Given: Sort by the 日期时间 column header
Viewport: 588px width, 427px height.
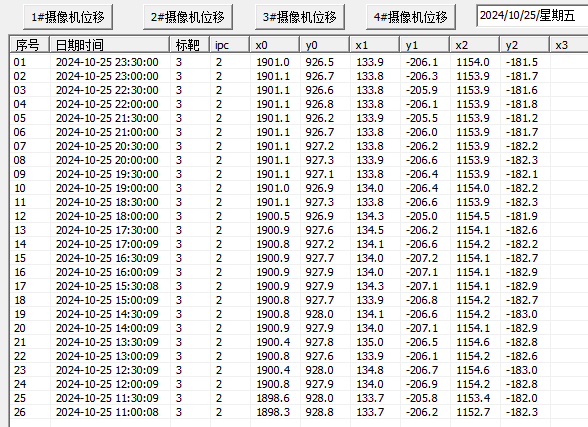Looking at the screenshot, I should click(x=109, y=45).
